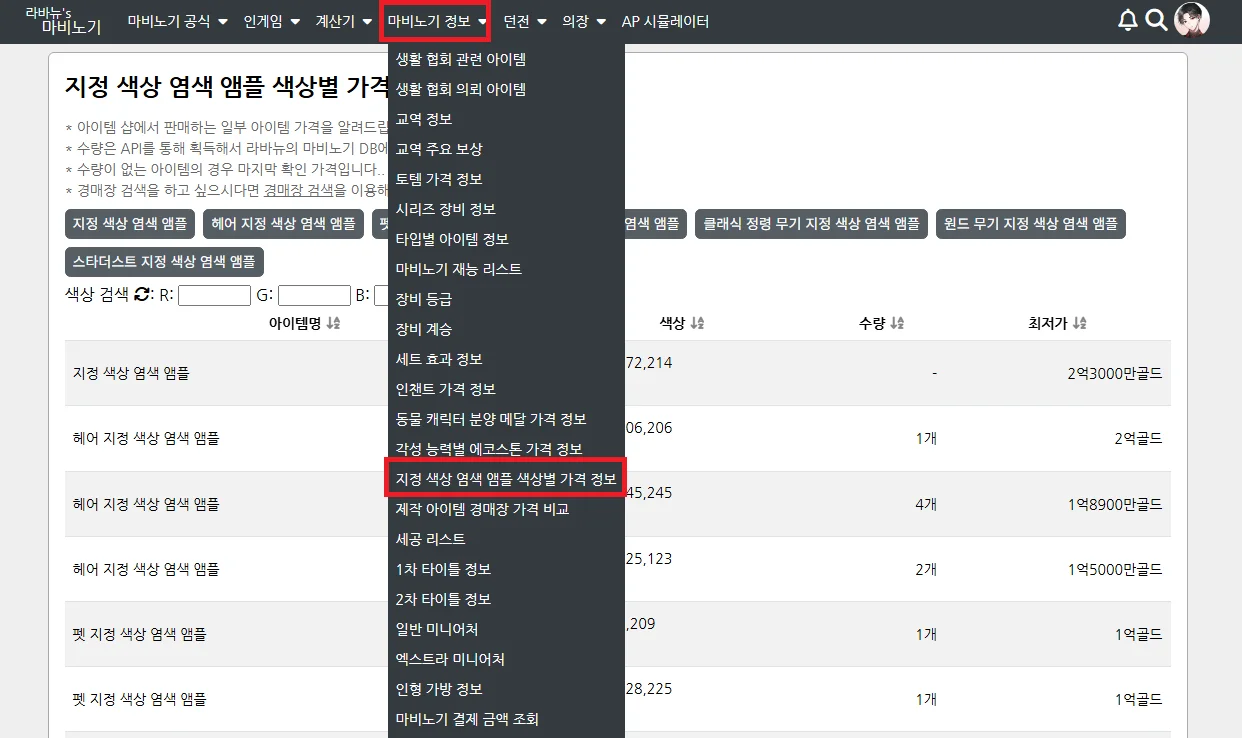1242x738 pixels.
Task: Expand the 던전 dropdown menu
Action: (525, 21)
